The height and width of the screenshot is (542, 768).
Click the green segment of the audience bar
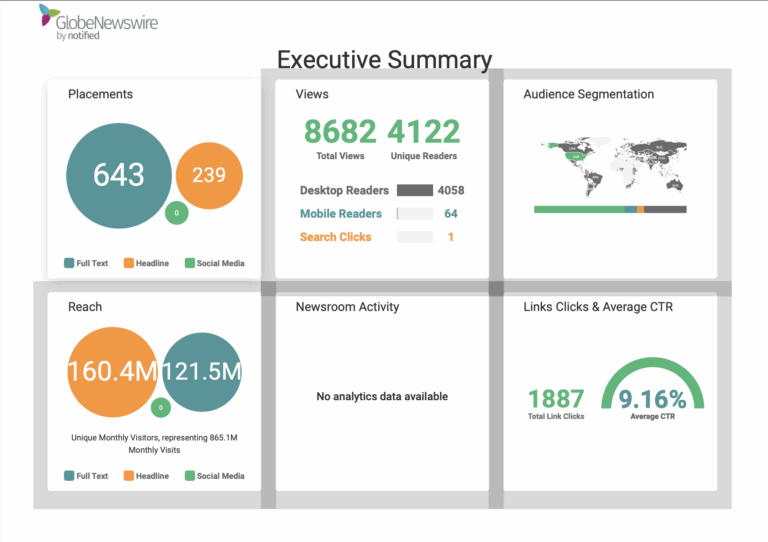578,209
